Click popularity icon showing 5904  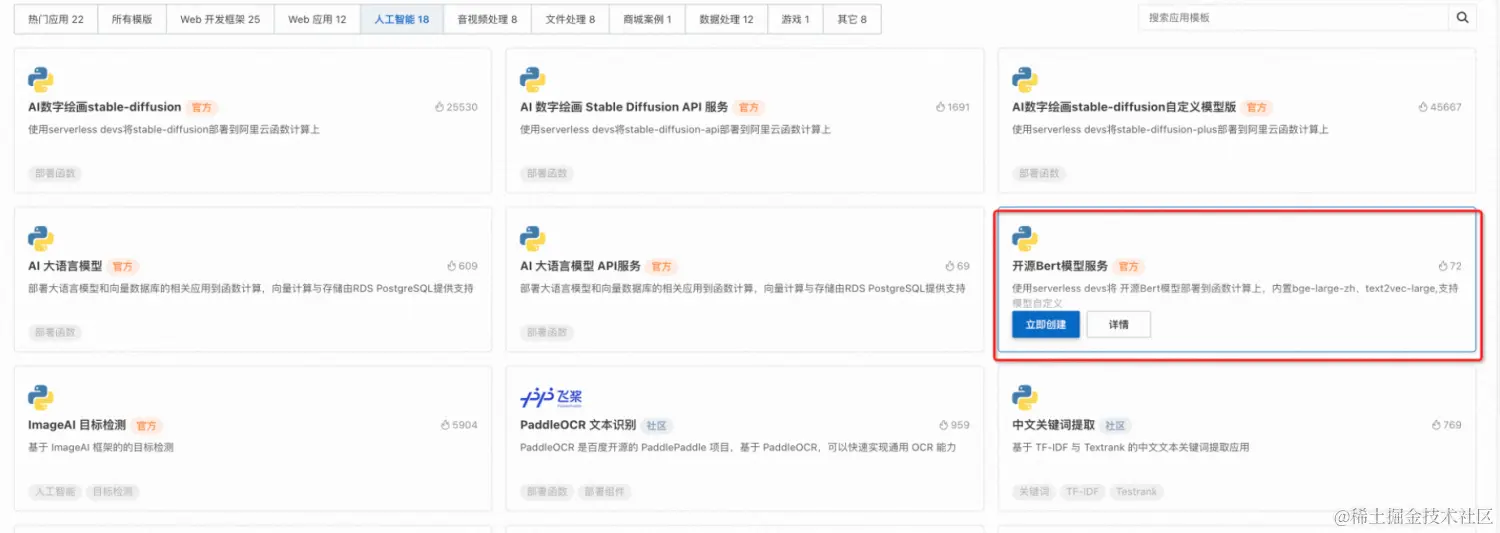click(446, 425)
